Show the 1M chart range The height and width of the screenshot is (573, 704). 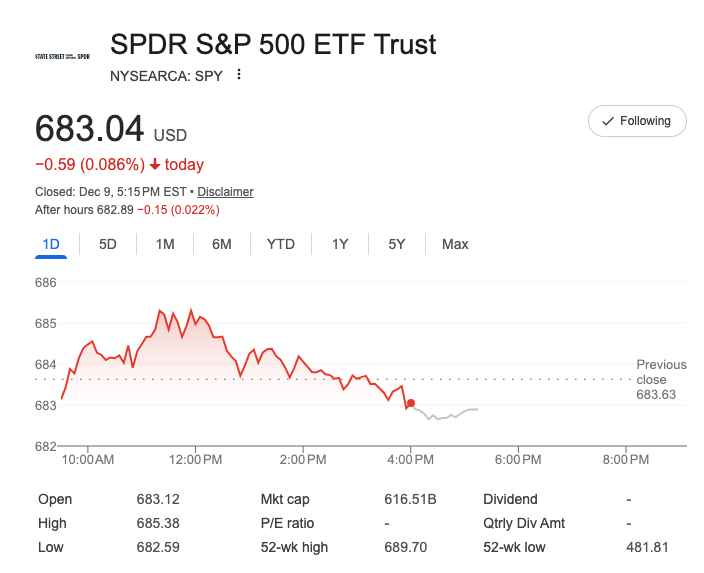(x=165, y=244)
